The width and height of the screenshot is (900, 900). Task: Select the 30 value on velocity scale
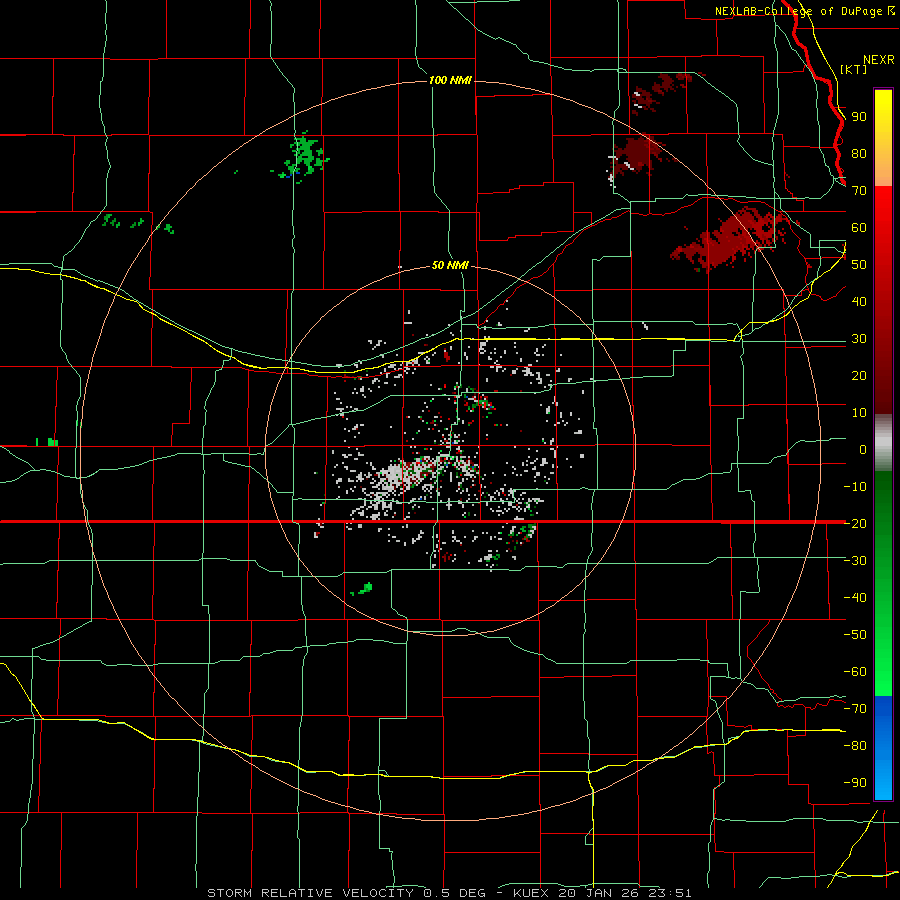click(859, 339)
